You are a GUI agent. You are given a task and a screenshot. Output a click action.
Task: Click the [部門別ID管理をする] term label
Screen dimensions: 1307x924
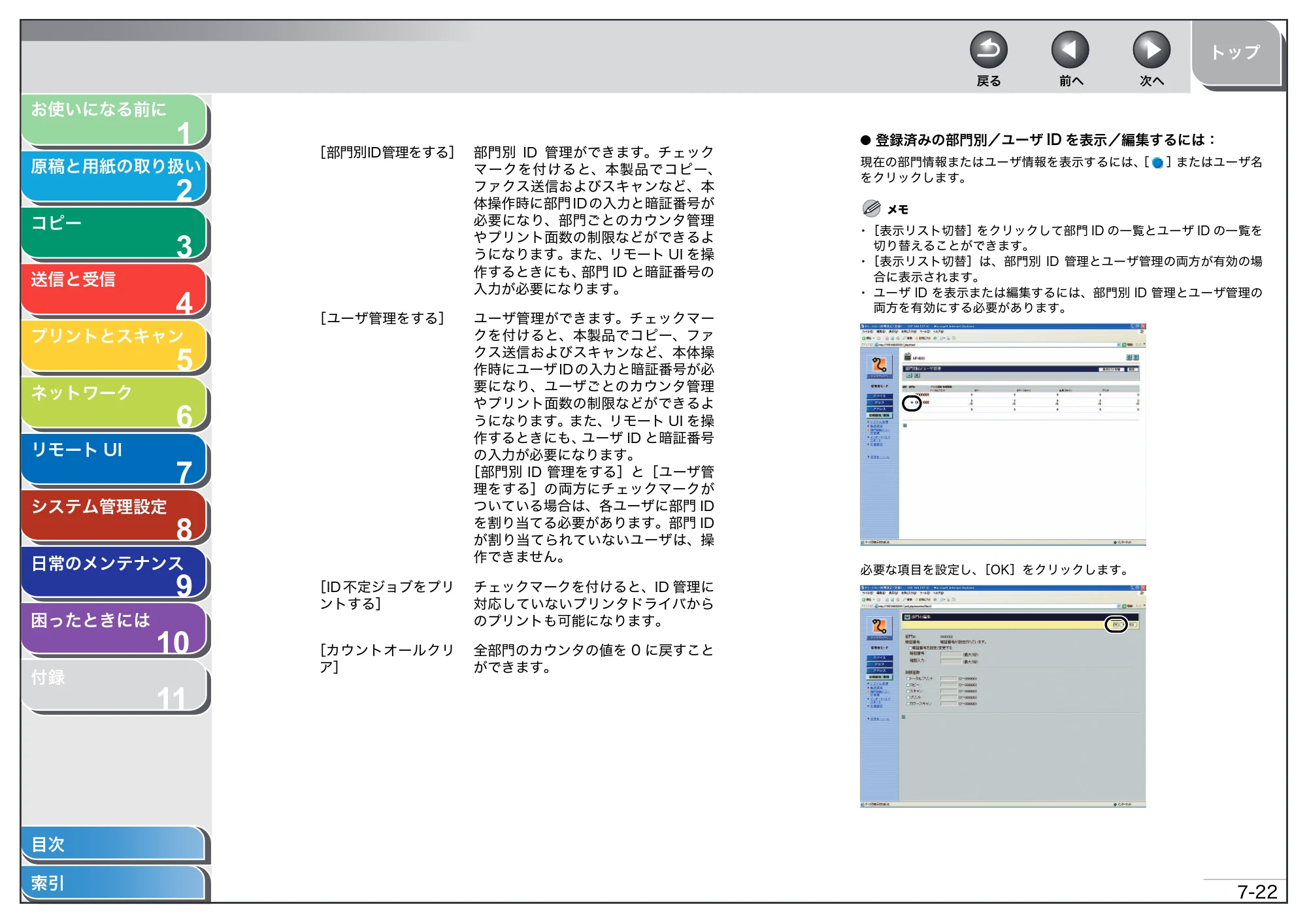387,152
